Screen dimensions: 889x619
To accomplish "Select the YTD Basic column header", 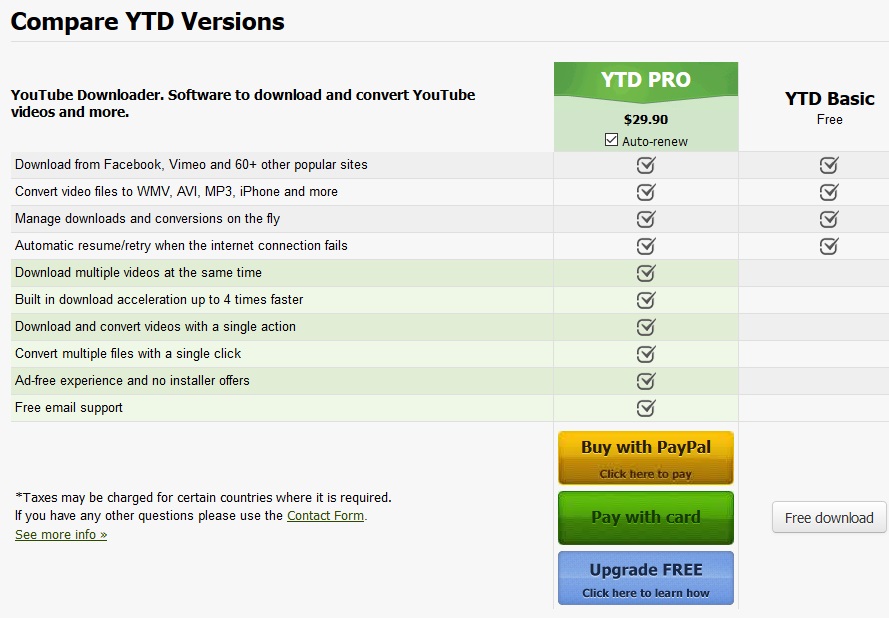I will tap(828, 99).
